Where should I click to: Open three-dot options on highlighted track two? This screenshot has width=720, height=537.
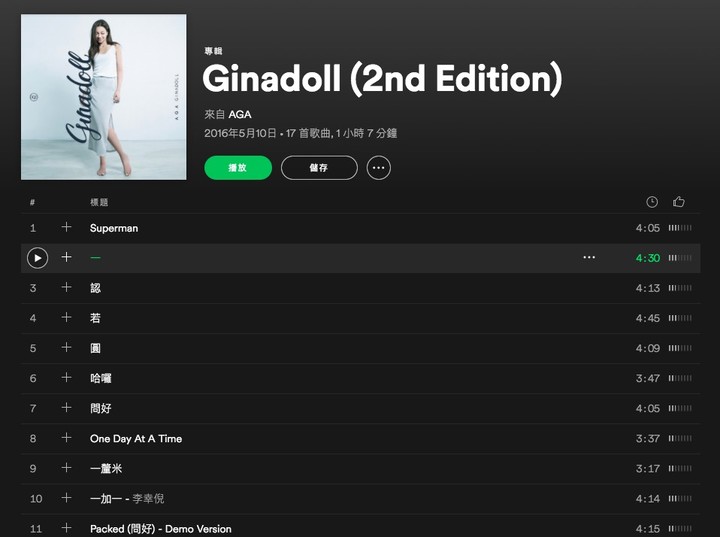click(x=589, y=258)
